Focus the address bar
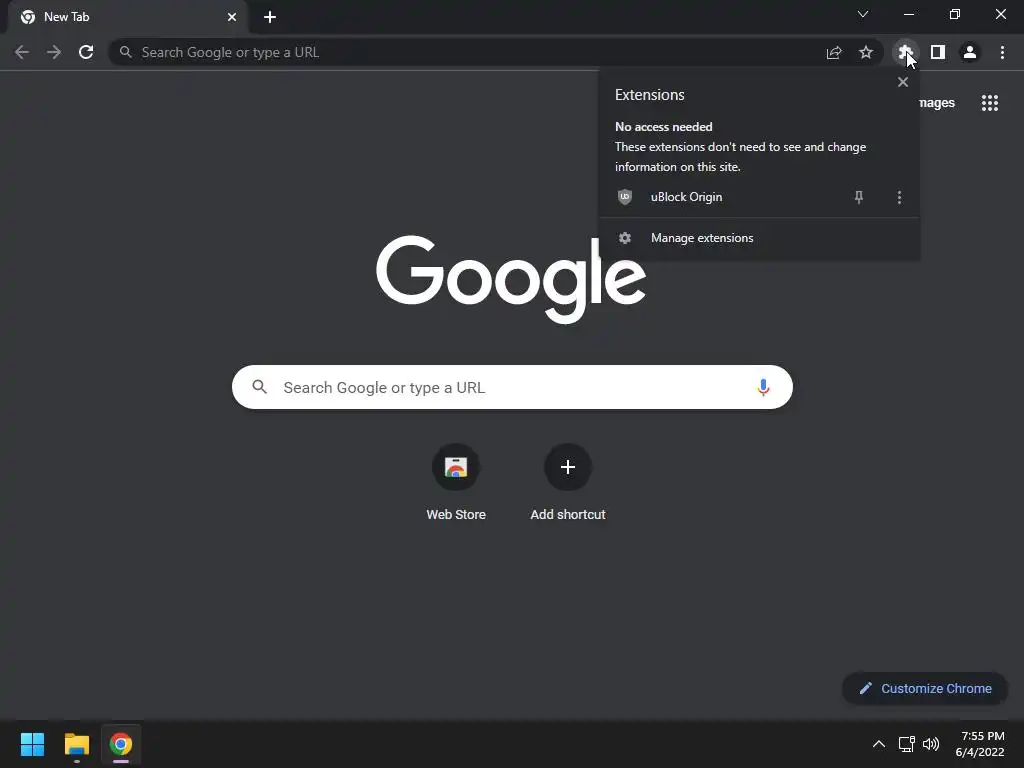1024x768 pixels. point(496,52)
